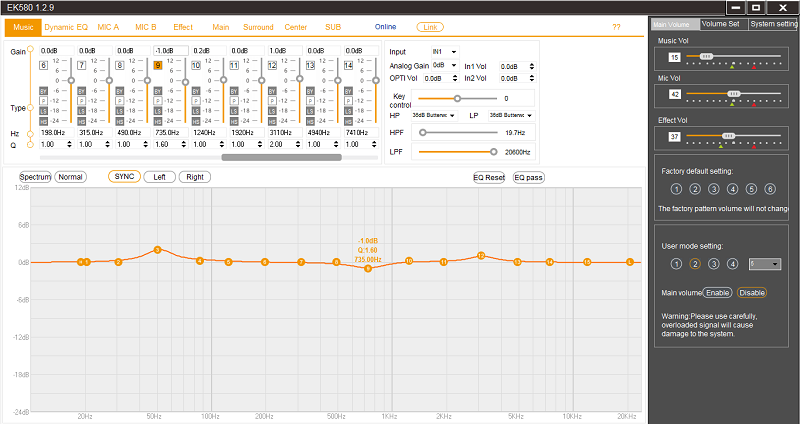
Task: Click the EQ Reset button
Action: click(489, 178)
